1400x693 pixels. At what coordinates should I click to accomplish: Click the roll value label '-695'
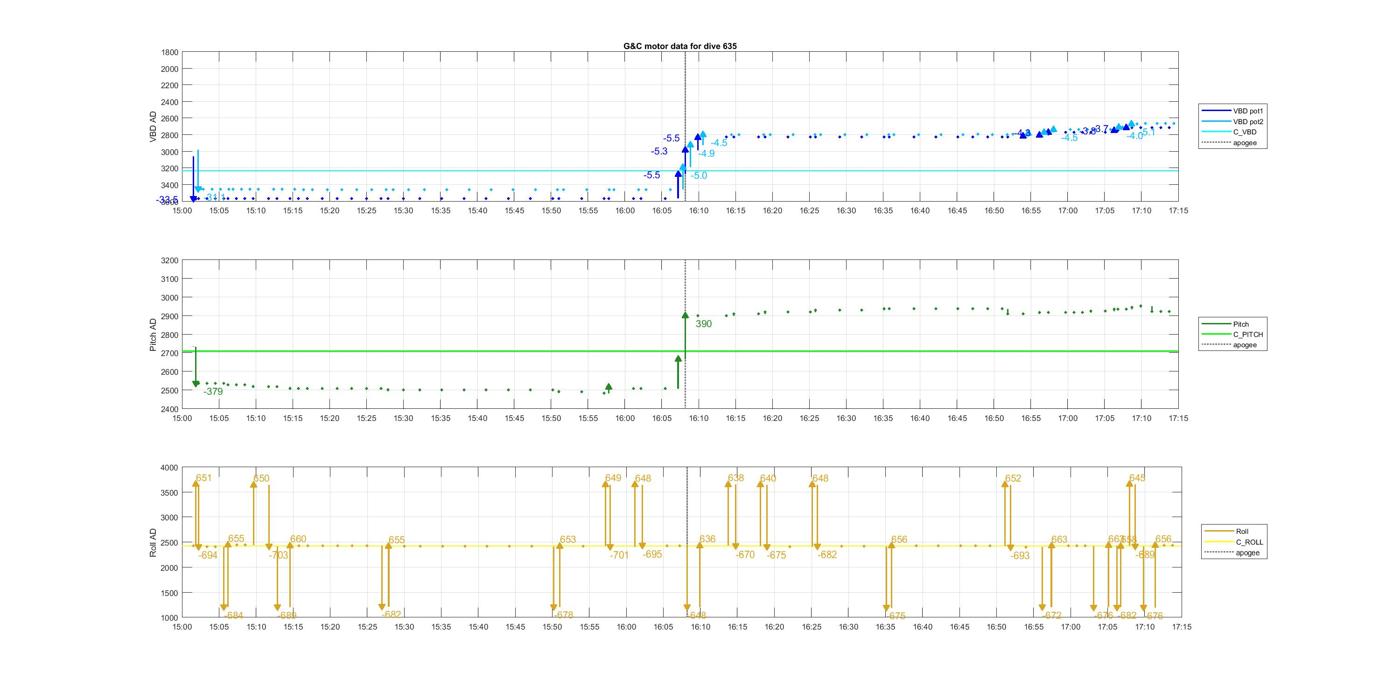[x=652, y=554]
